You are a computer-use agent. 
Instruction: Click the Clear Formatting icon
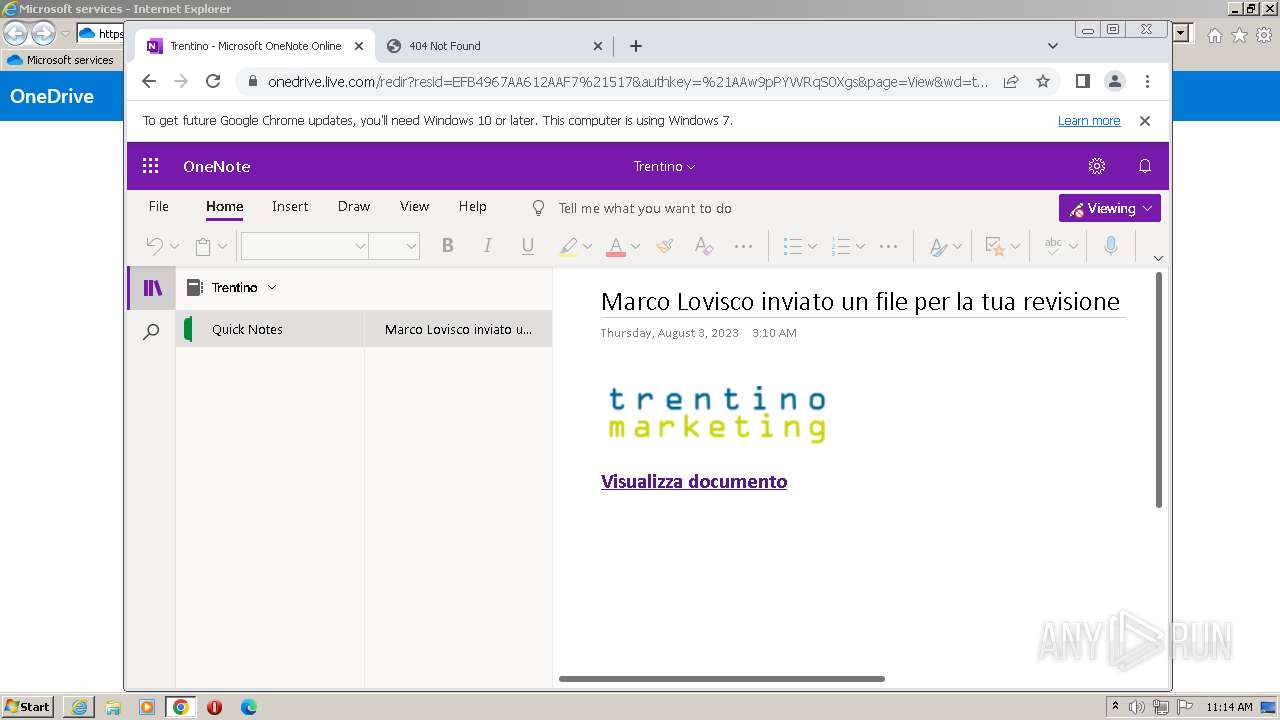click(704, 246)
